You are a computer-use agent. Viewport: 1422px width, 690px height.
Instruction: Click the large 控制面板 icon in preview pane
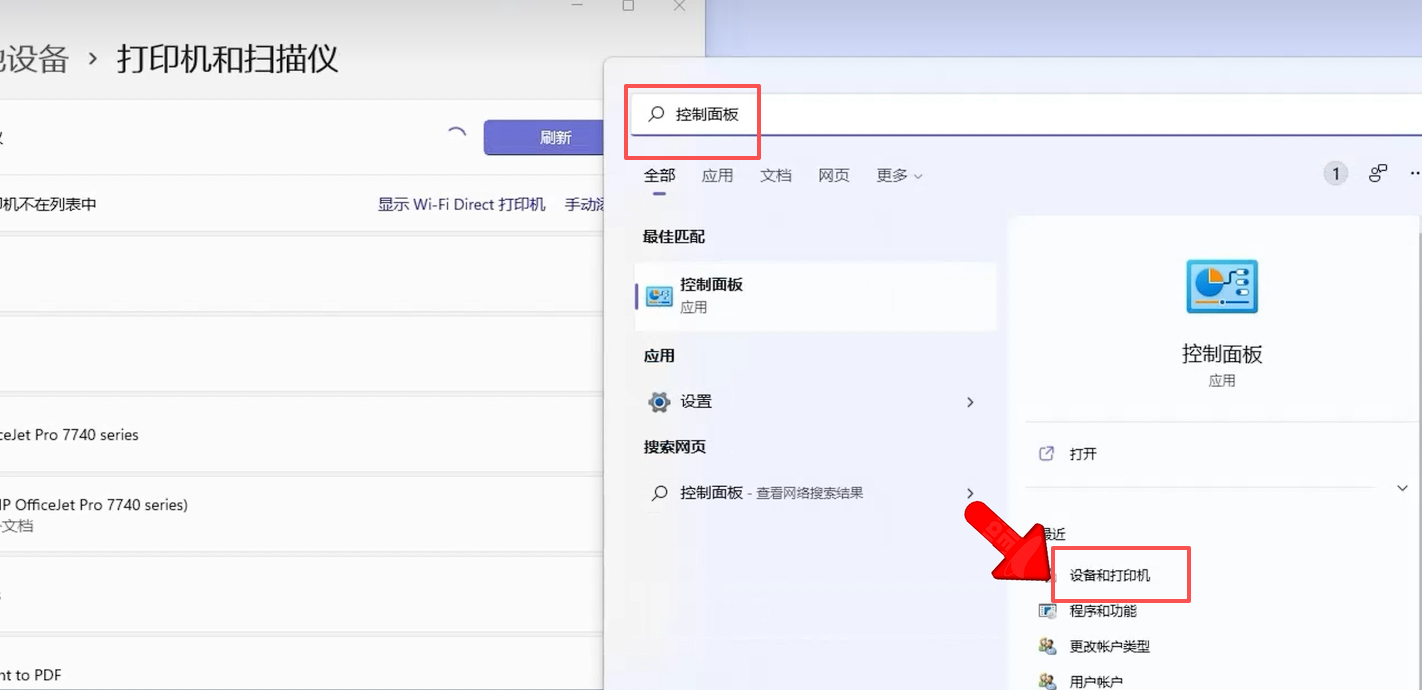[1222, 287]
